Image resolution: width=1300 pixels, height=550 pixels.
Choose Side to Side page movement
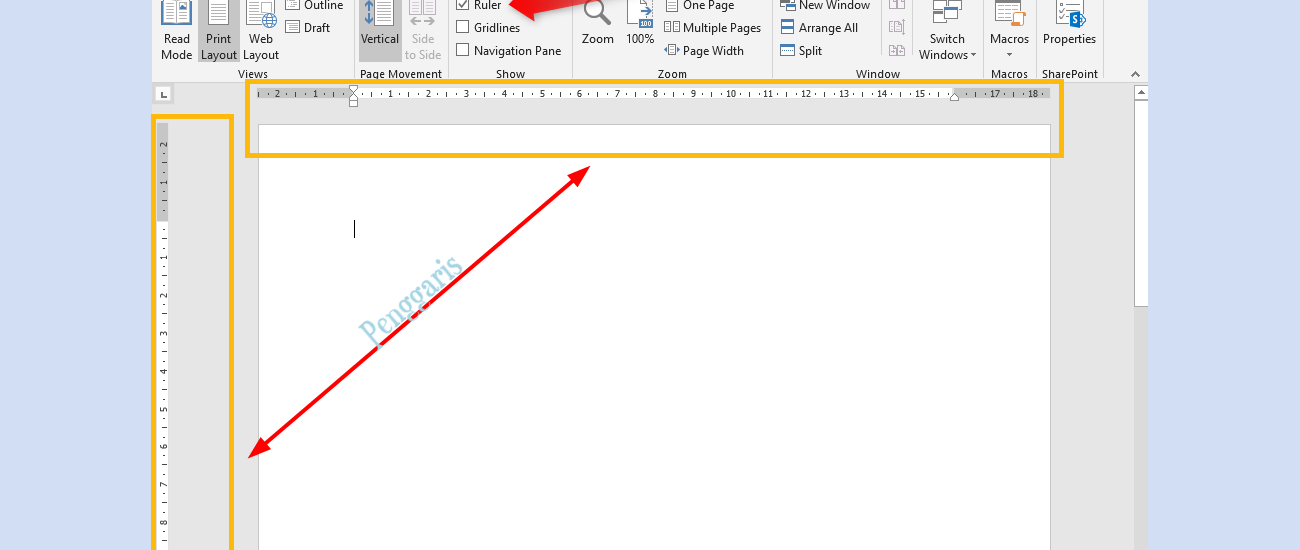pyautogui.click(x=423, y=31)
